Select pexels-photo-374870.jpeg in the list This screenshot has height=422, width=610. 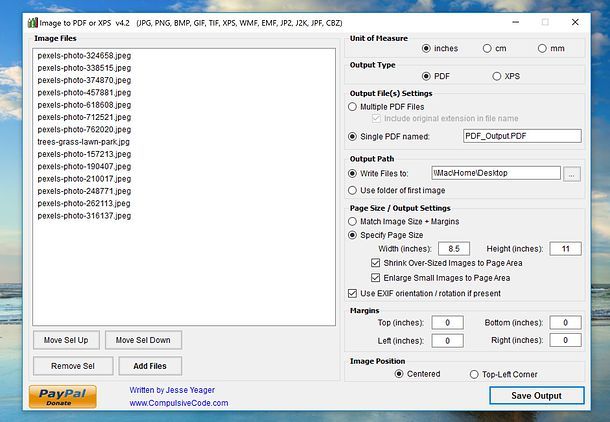point(84,80)
